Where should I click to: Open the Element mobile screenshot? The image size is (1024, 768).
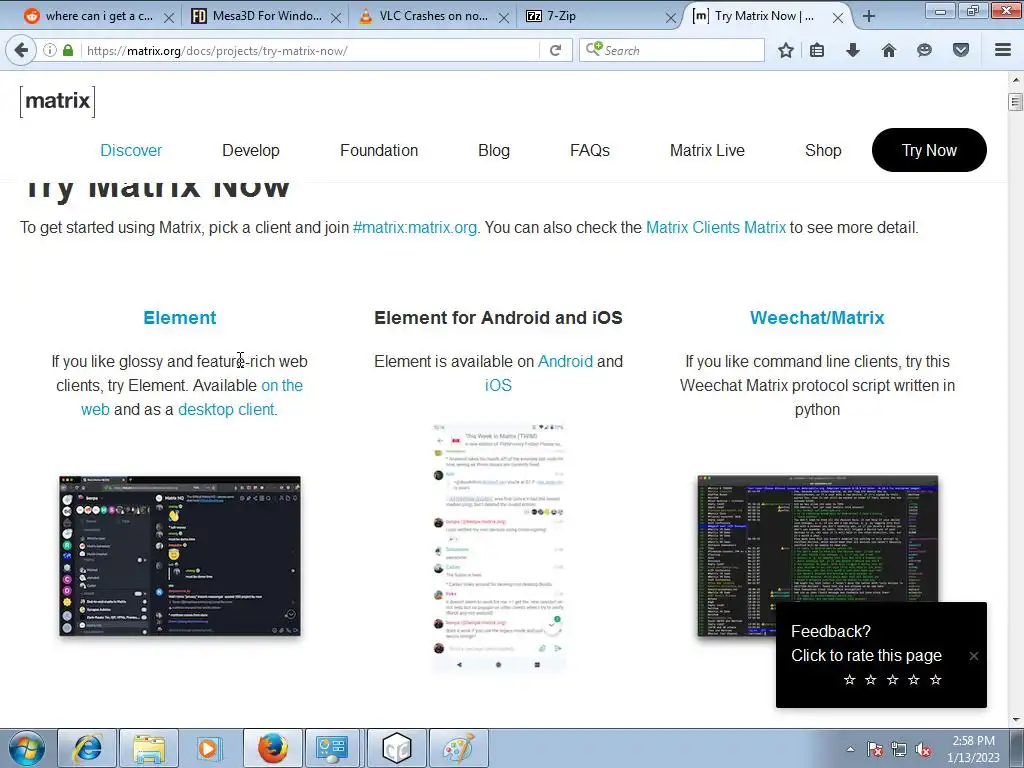498,547
